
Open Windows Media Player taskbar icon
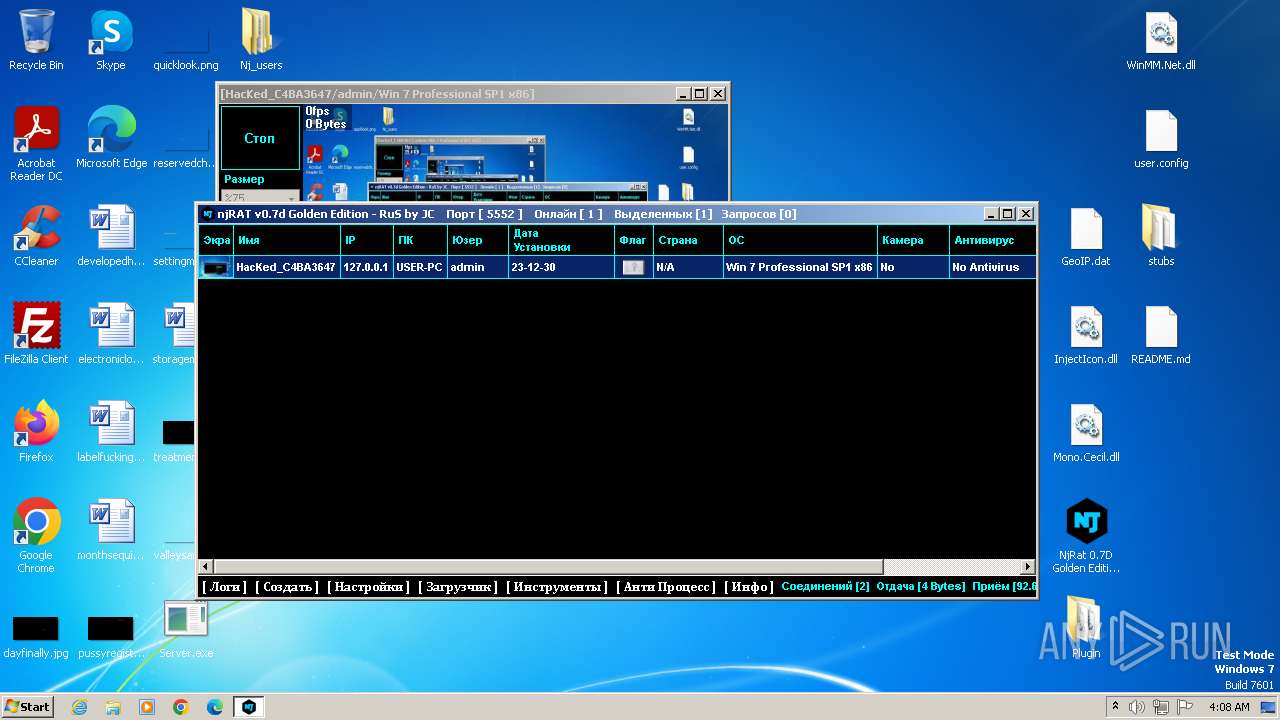click(x=147, y=707)
